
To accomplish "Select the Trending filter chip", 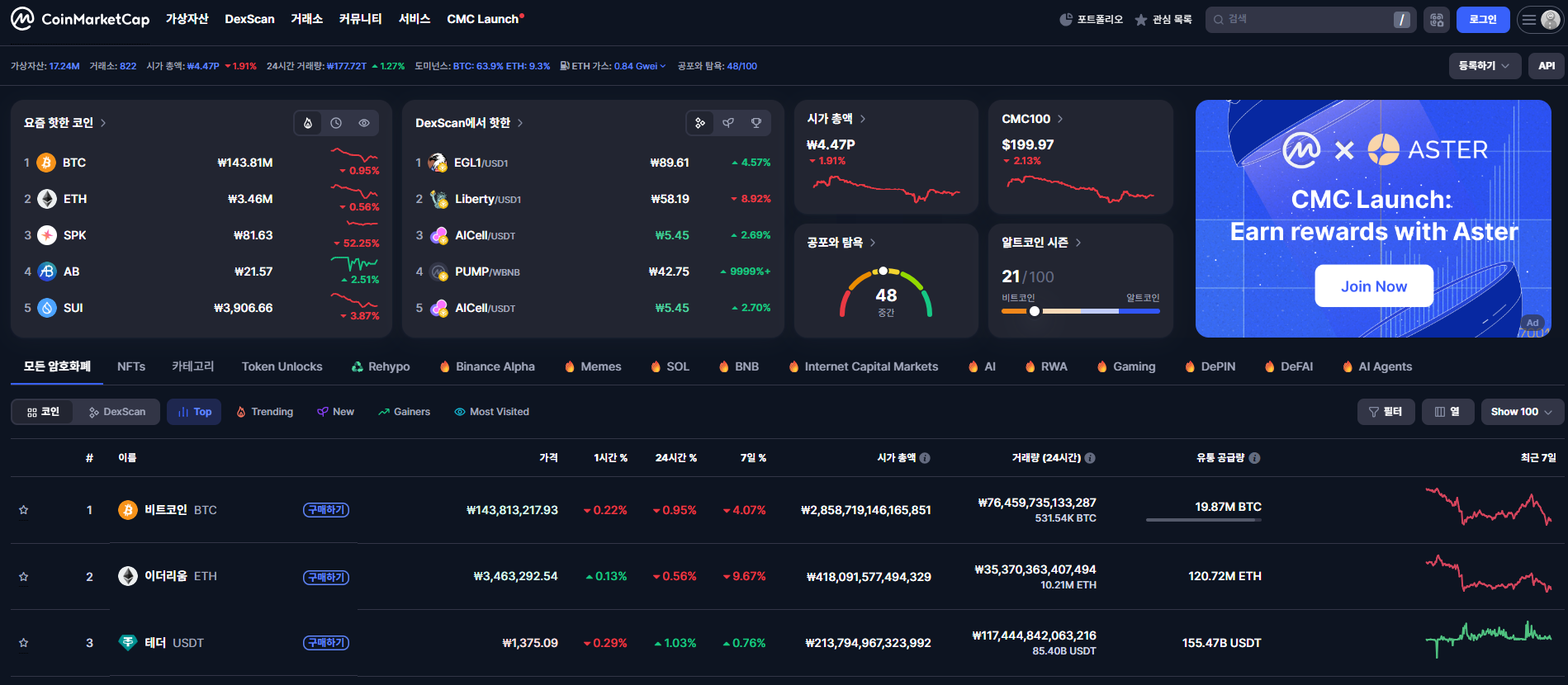I will tap(265, 412).
